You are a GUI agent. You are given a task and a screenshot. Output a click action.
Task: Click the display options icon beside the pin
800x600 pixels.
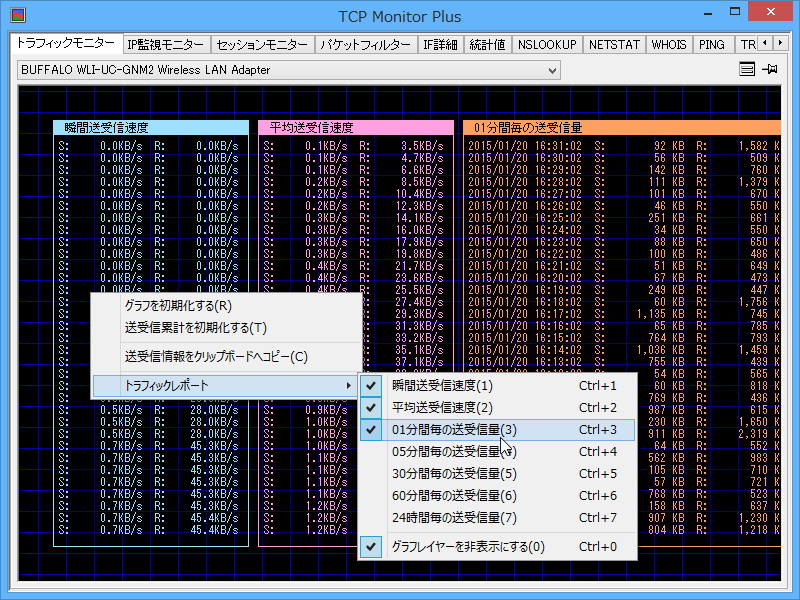(746, 68)
